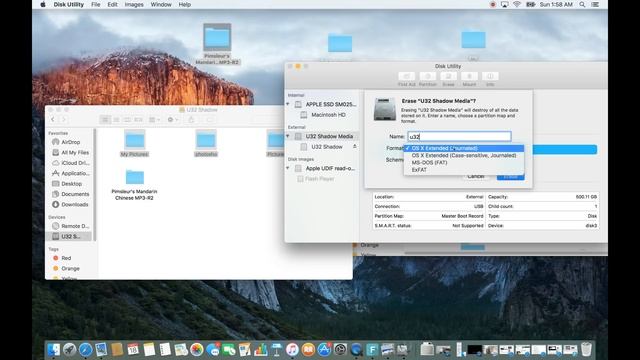Click the AirPlay display icon
Screen dimensions: 640x360
click(504, 4)
